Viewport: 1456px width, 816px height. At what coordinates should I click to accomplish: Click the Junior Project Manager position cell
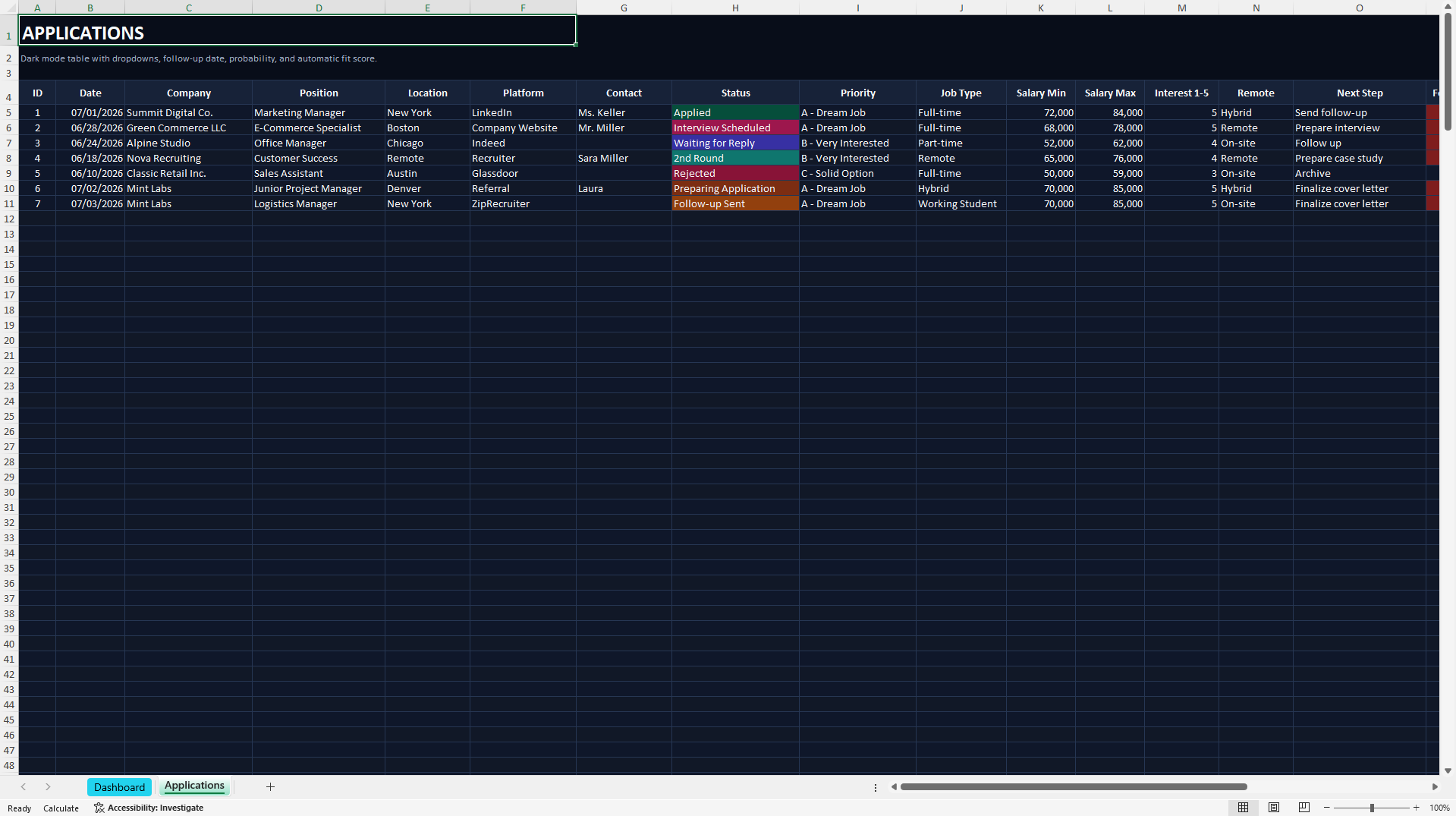(x=319, y=188)
